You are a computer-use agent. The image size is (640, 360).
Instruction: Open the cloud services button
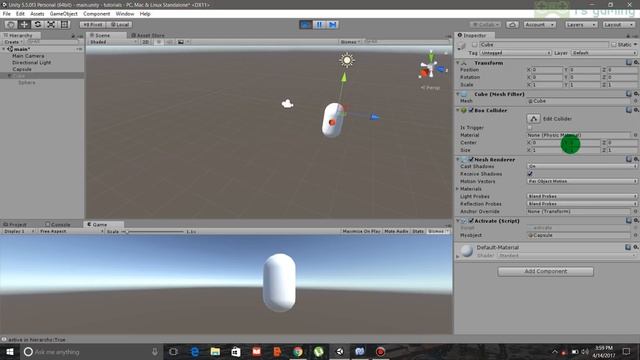click(512, 24)
